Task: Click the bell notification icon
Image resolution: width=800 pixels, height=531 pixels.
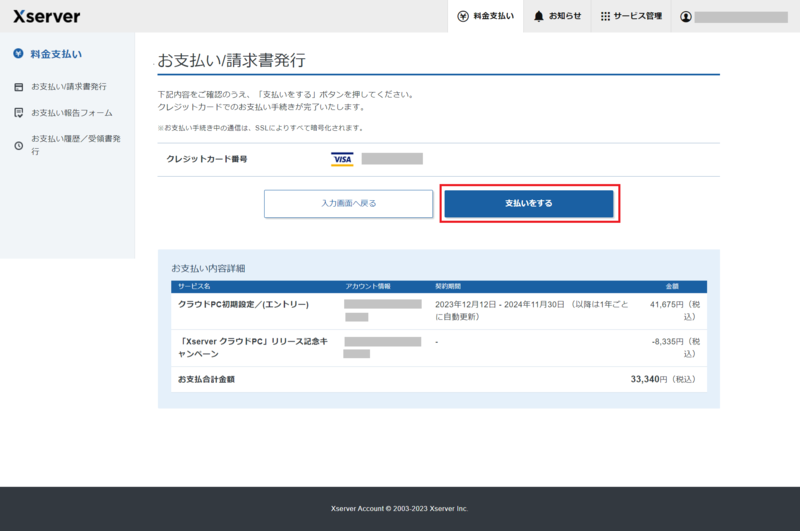Action: [539, 16]
